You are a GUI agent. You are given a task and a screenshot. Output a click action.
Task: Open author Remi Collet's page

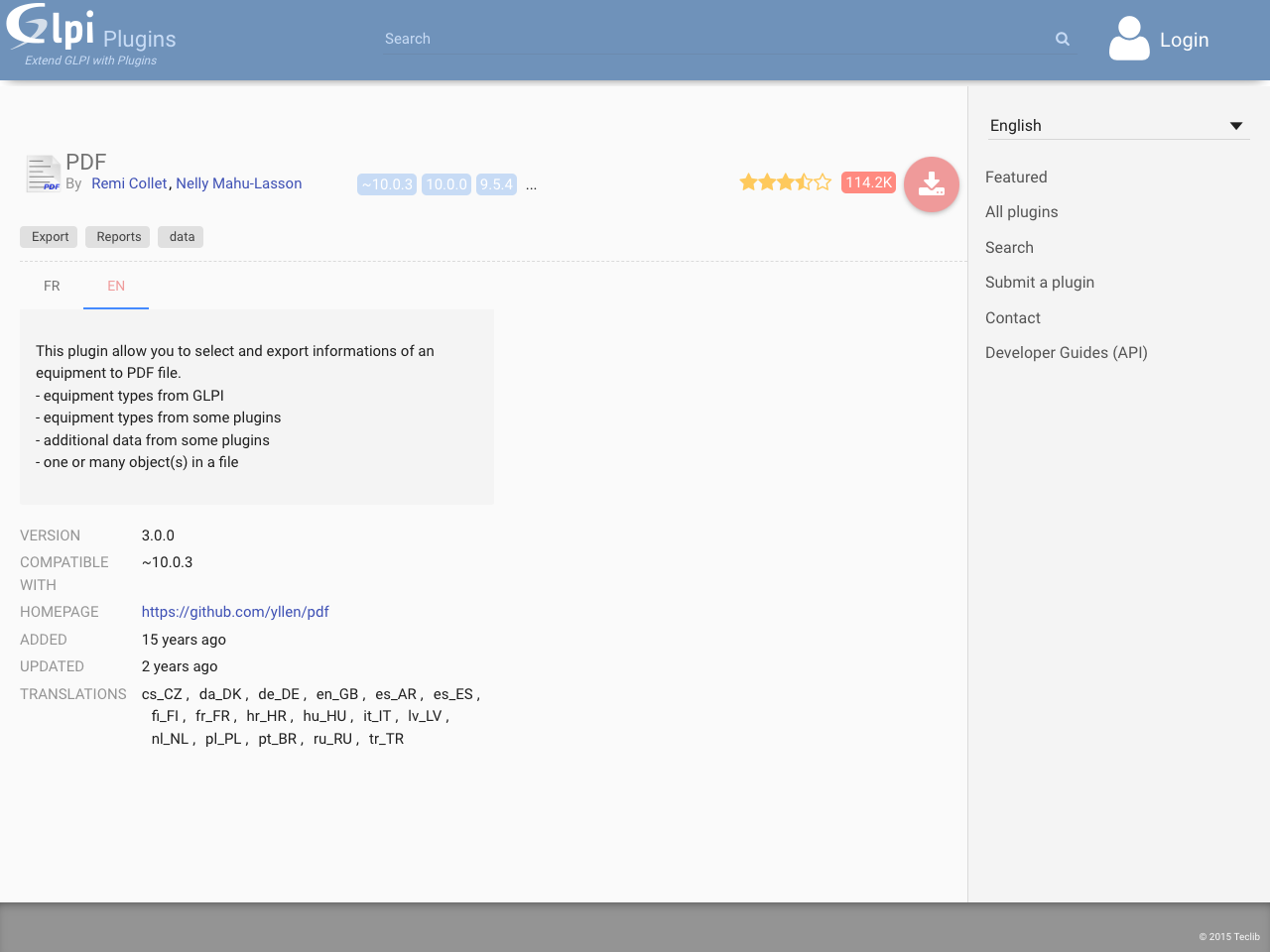click(x=129, y=183)
